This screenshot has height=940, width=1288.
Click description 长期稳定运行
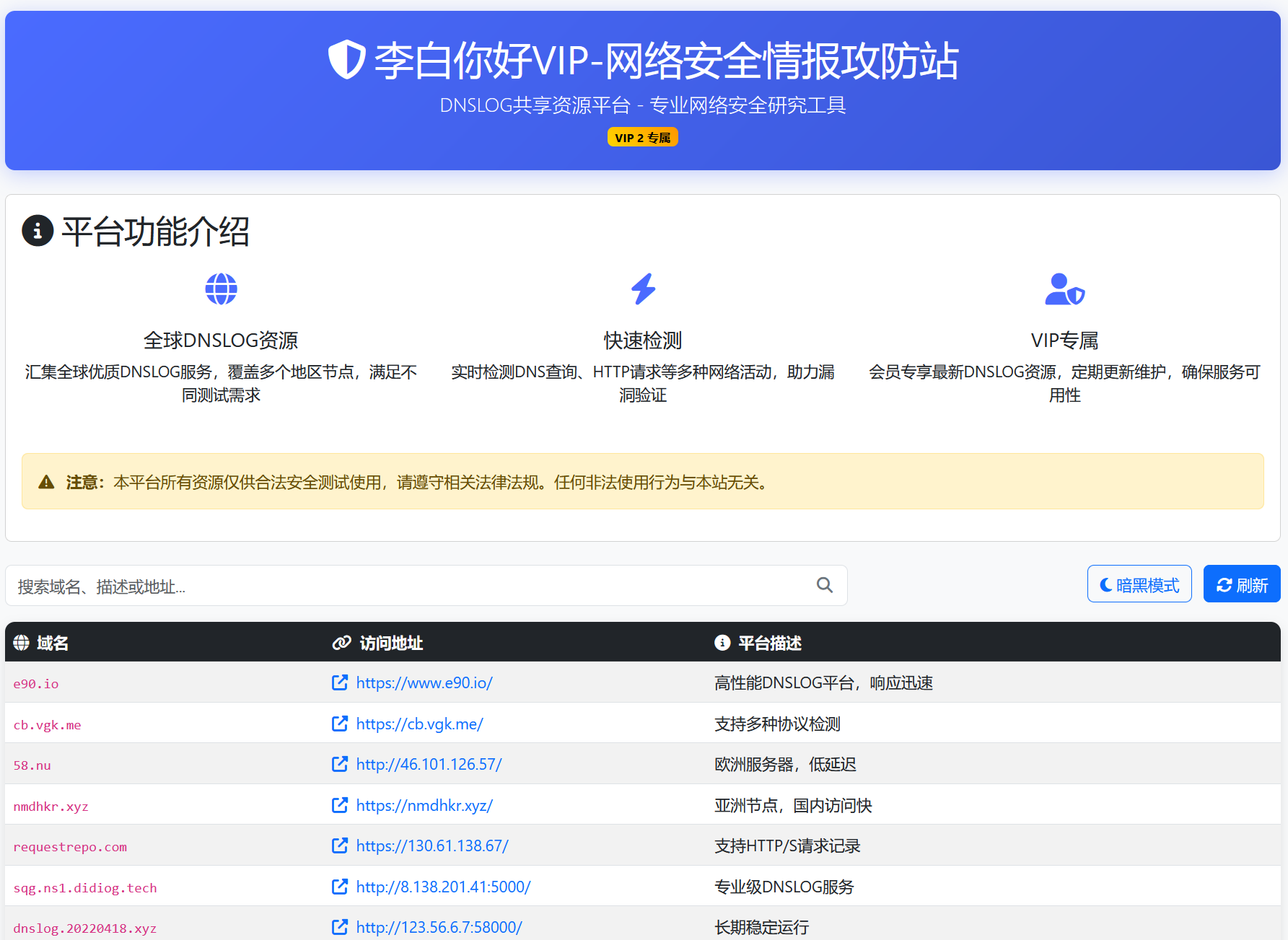pos(761,927)
